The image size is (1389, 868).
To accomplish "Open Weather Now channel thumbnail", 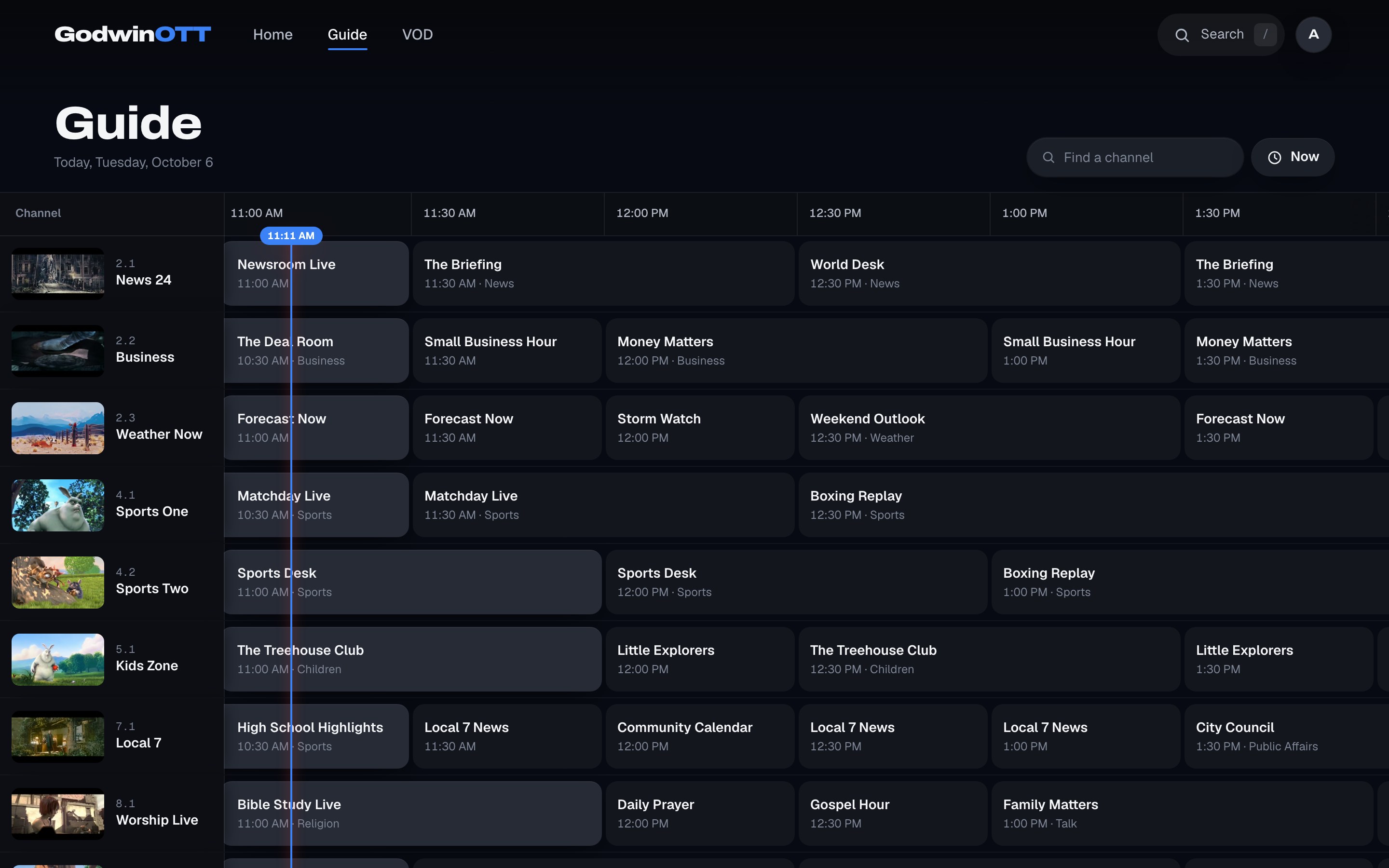I will pyautogui.click(x=58, y=428).
